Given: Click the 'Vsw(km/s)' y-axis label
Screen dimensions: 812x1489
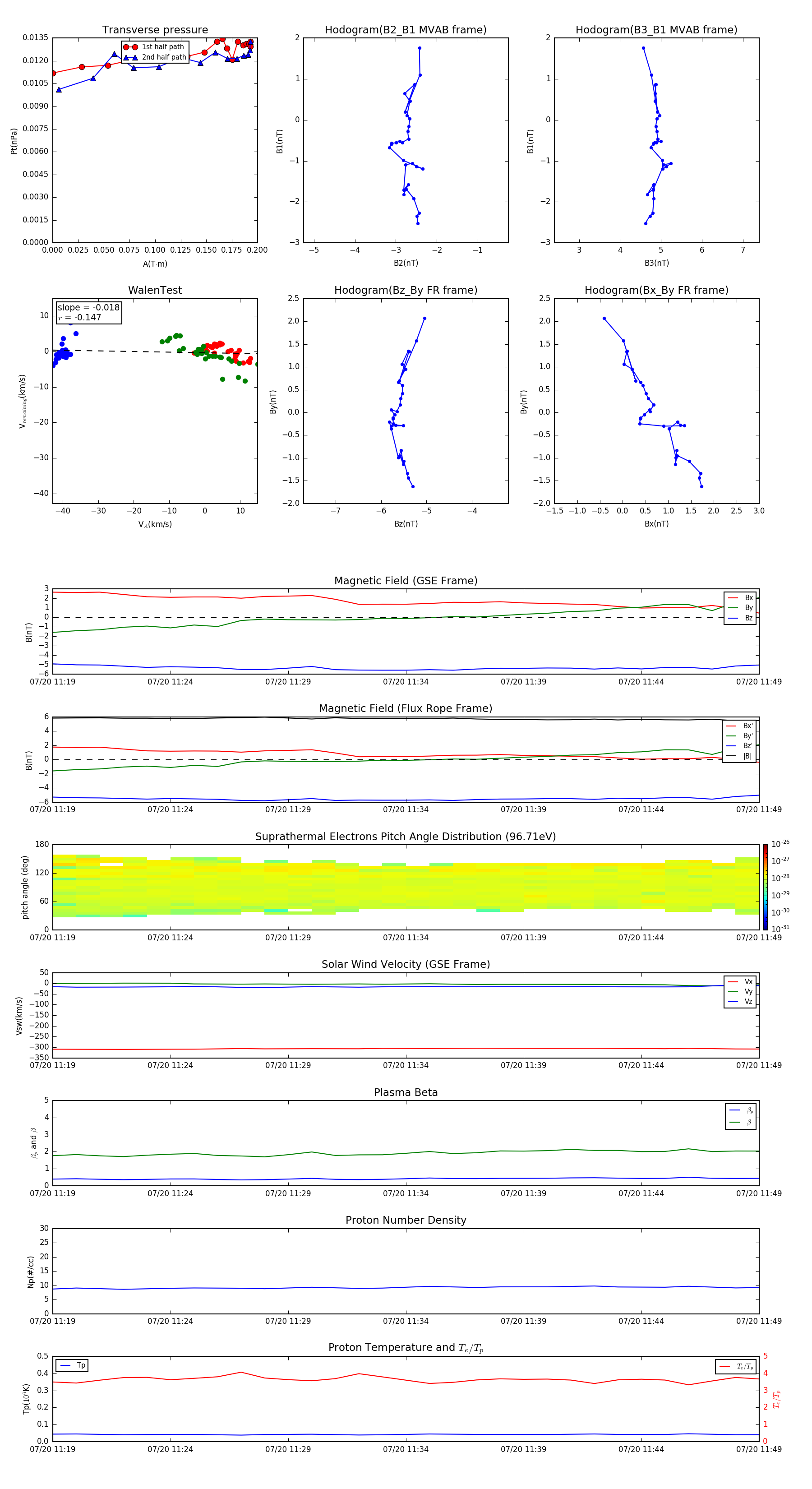Looking at the screenshot, I should point(19,1016).
